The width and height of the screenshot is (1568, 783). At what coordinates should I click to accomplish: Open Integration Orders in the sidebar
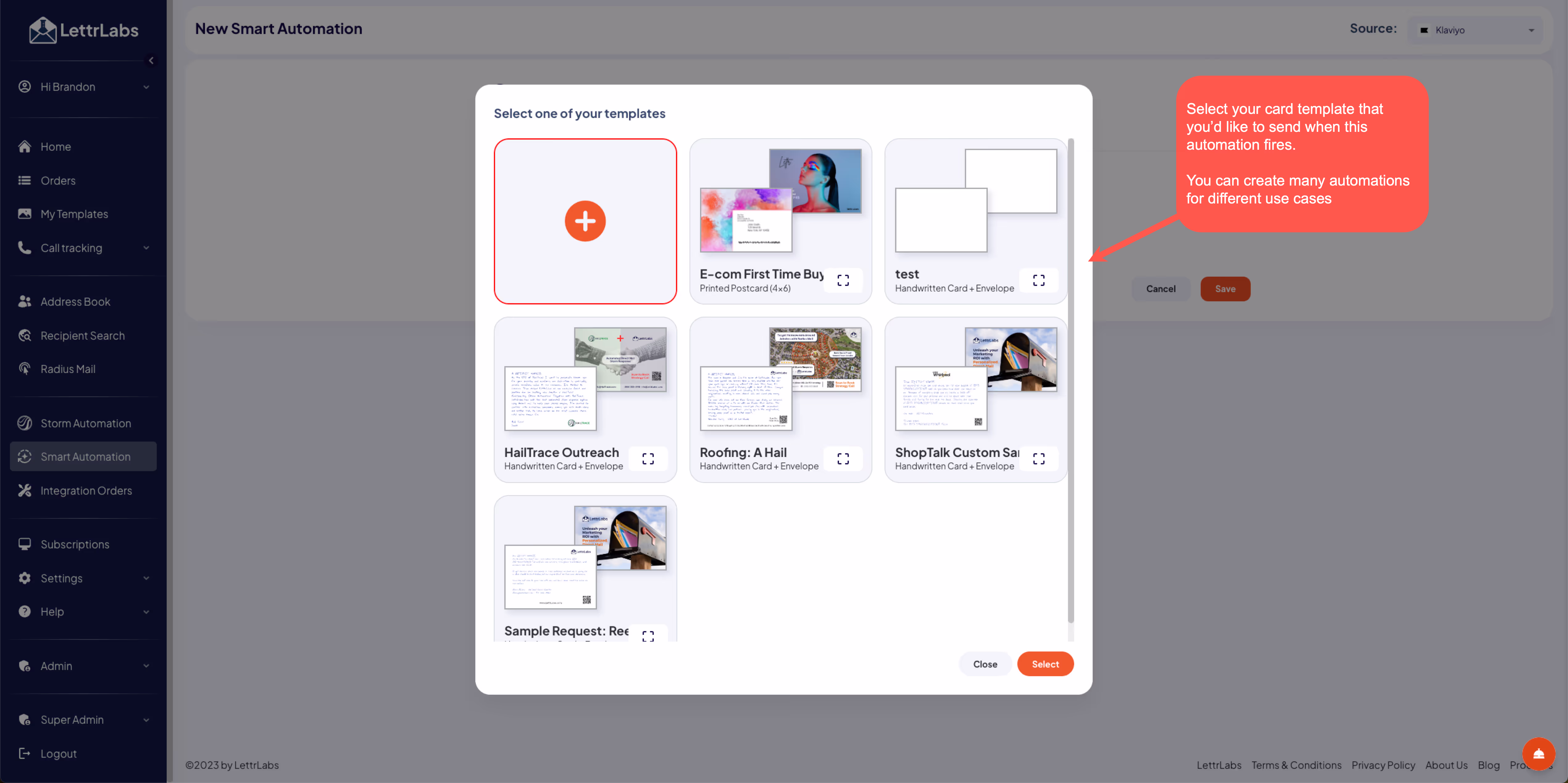[83, 491]
